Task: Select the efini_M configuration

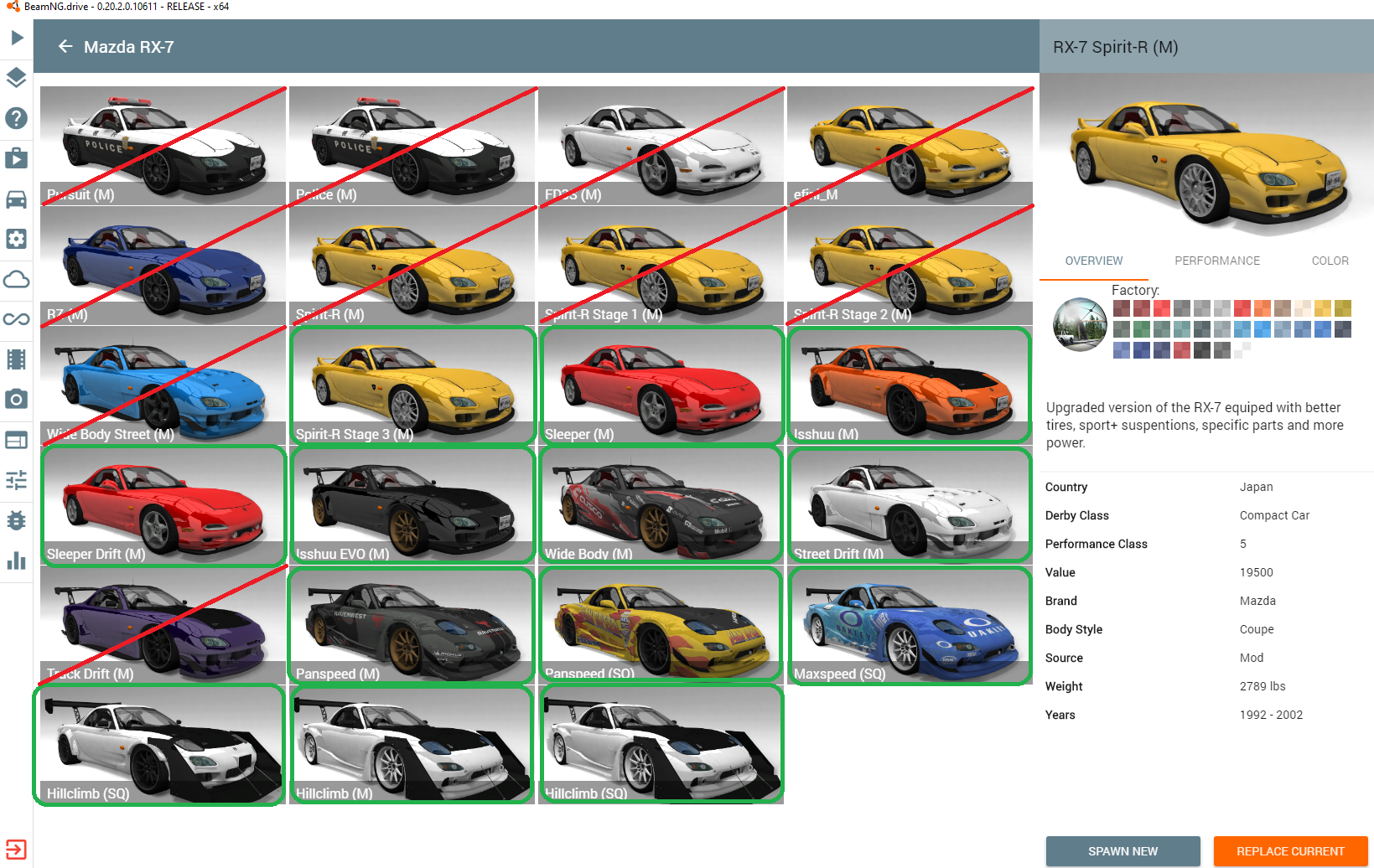Action: pos(910,146)
